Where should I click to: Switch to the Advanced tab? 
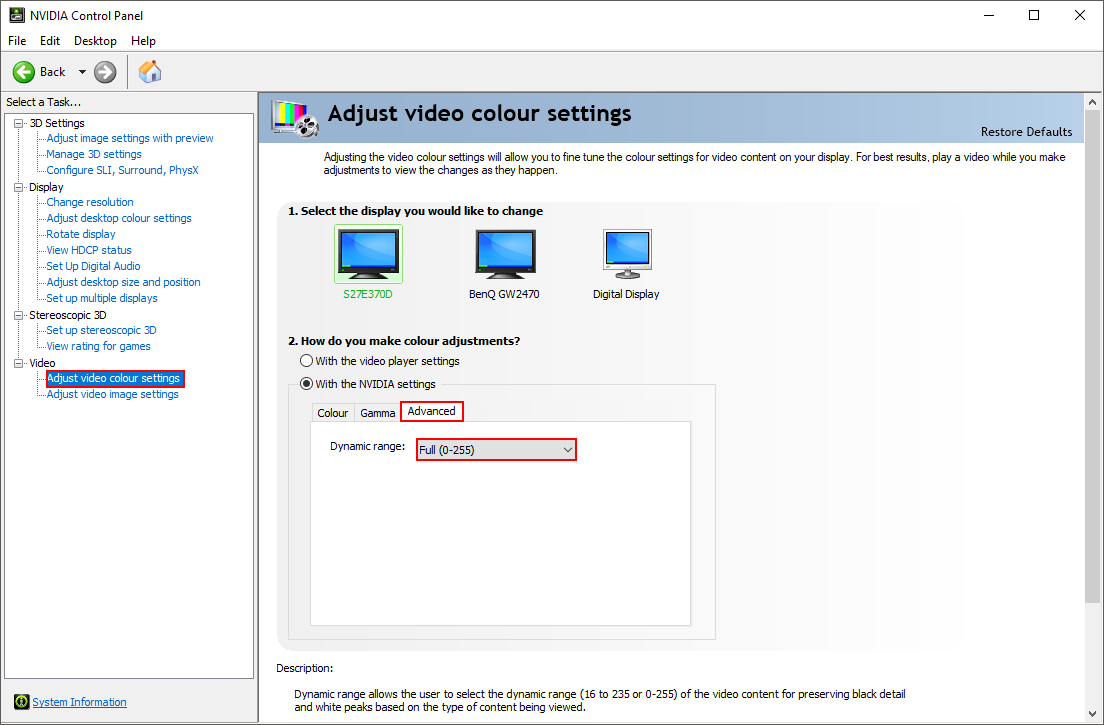432,412
